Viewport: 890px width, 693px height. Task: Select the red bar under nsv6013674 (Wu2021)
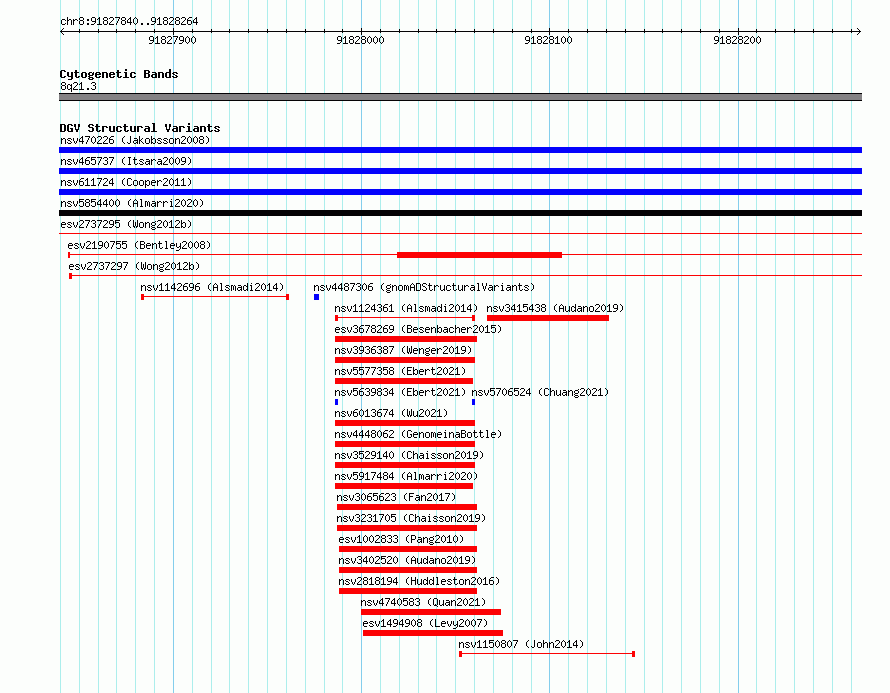(x=405, y=423)
